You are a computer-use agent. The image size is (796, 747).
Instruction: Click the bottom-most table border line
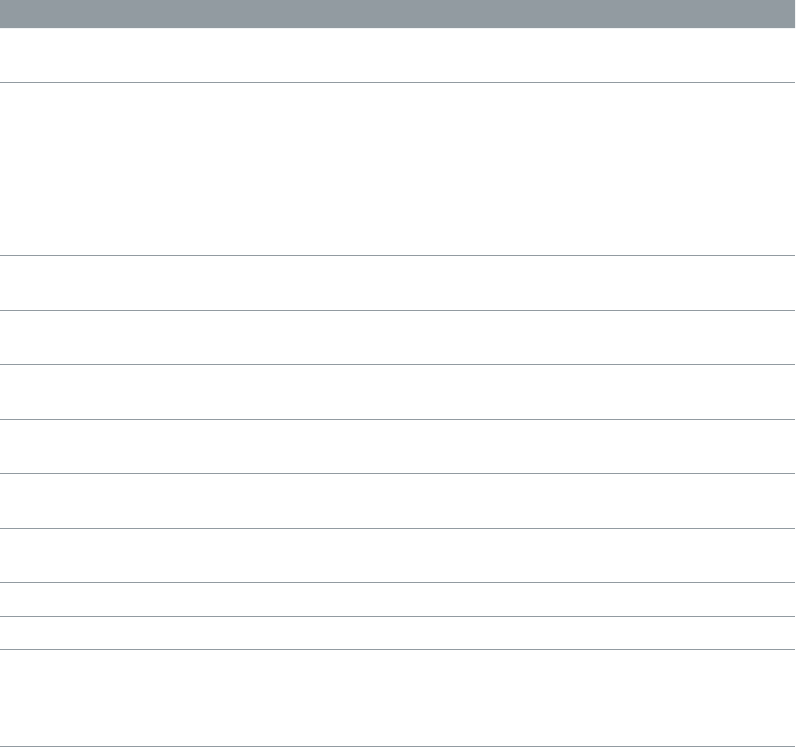click(x=398, y=746)
